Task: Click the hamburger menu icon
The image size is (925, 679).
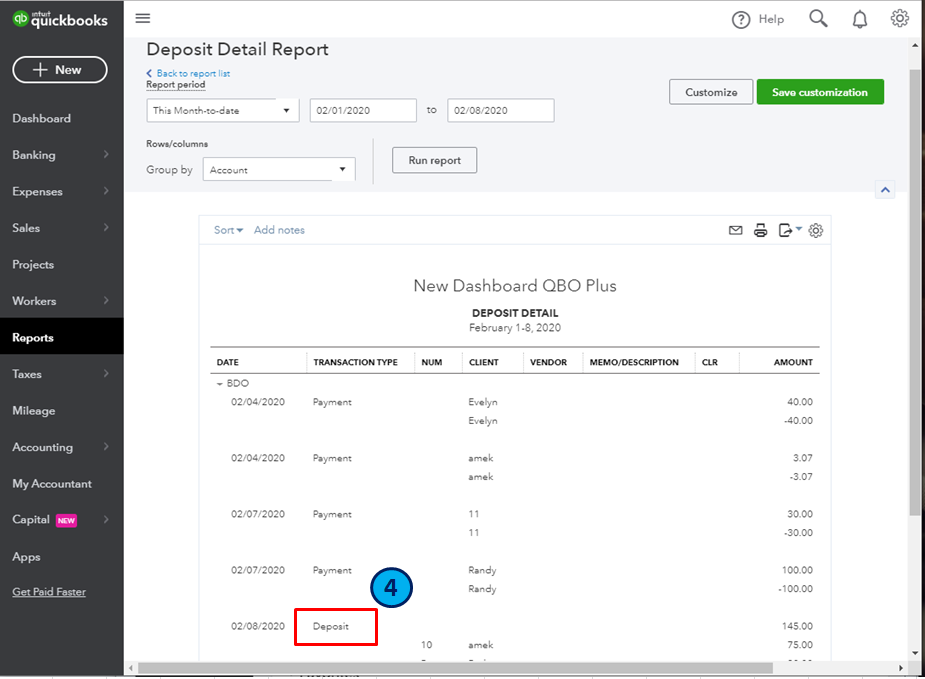Action: pos(142,18)
